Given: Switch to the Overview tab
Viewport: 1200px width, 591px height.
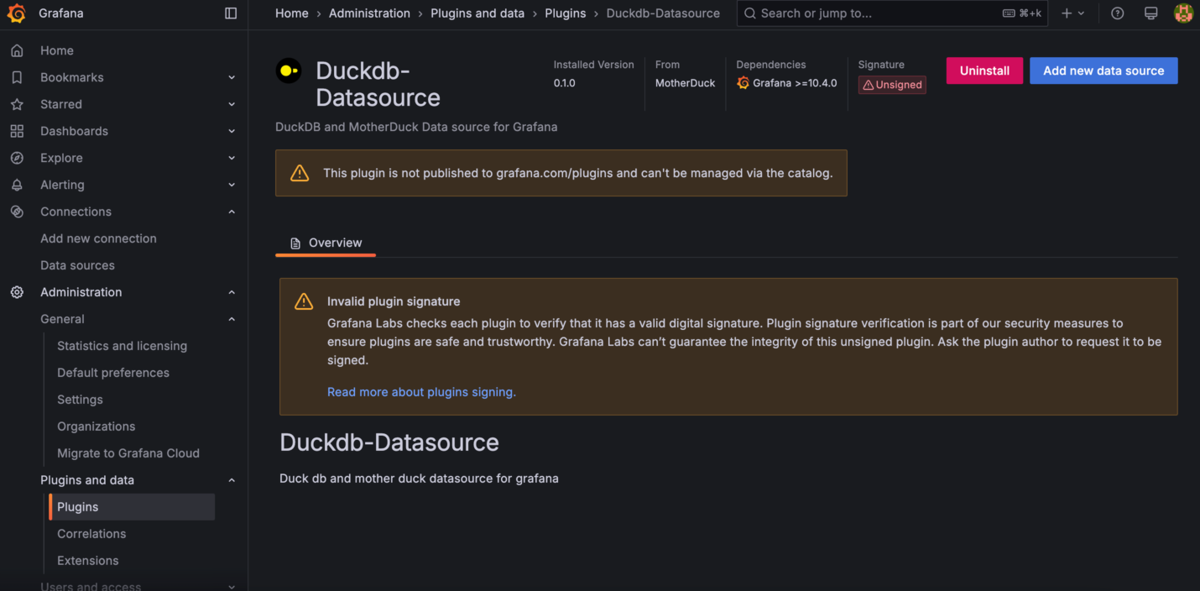Looking at the screenshot, I should click(326, 243).
